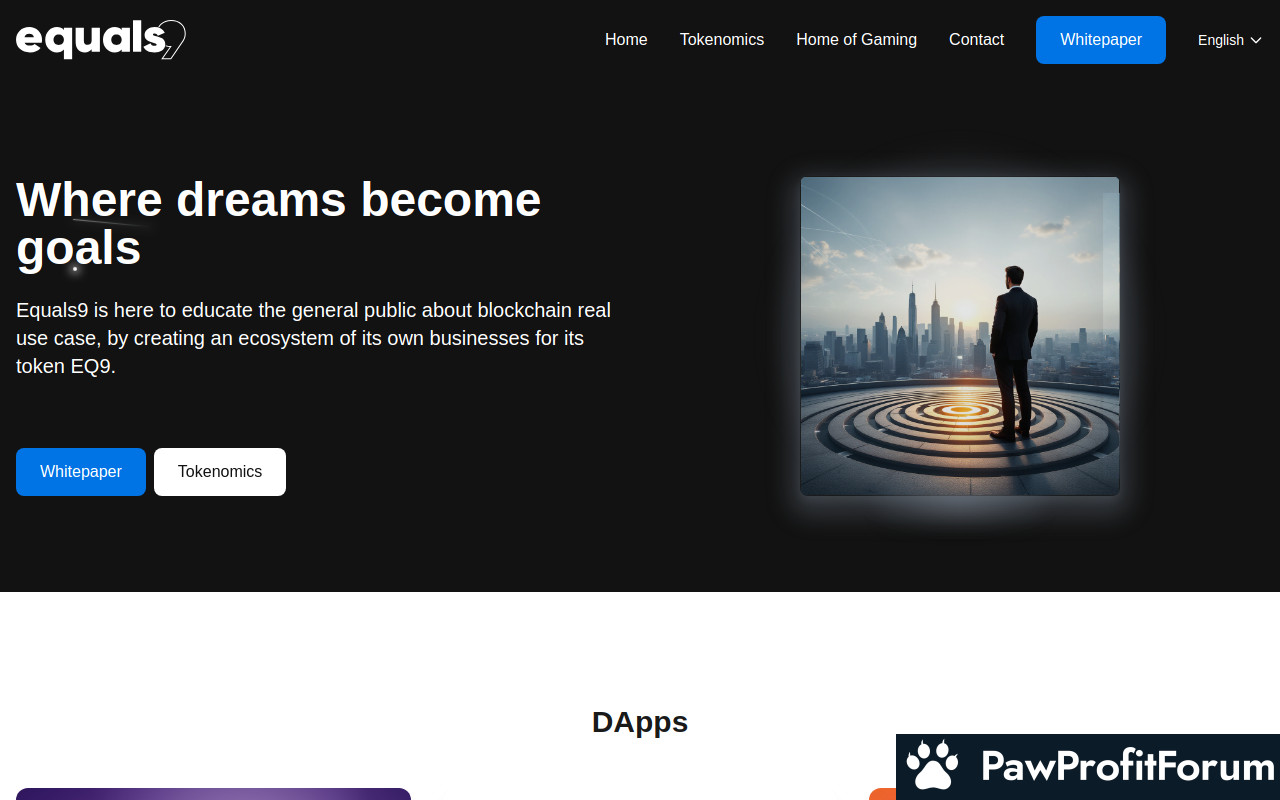
Task: Click the PawProfitForum watermark text
Action: coord(1127,767)
